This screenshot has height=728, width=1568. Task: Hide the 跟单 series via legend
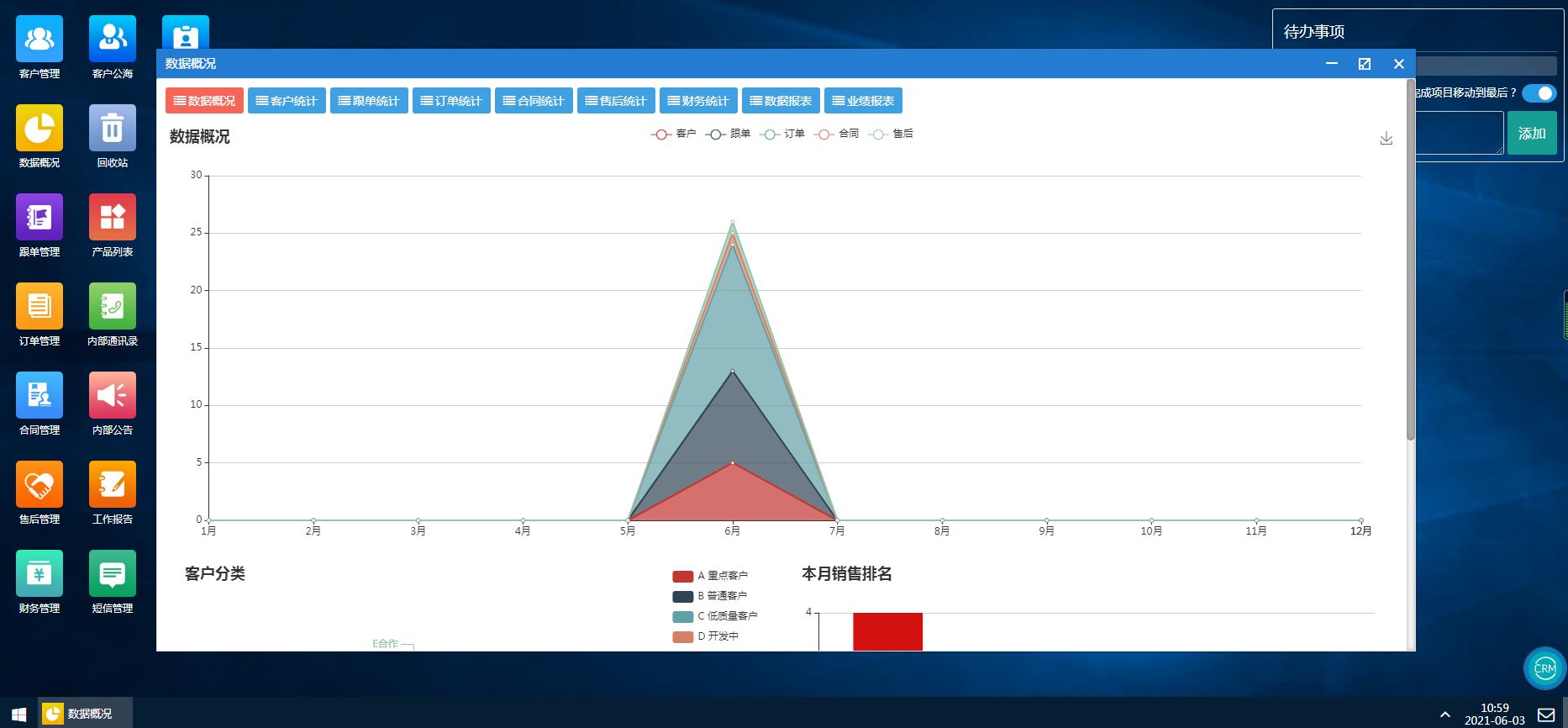coord(728,135)
